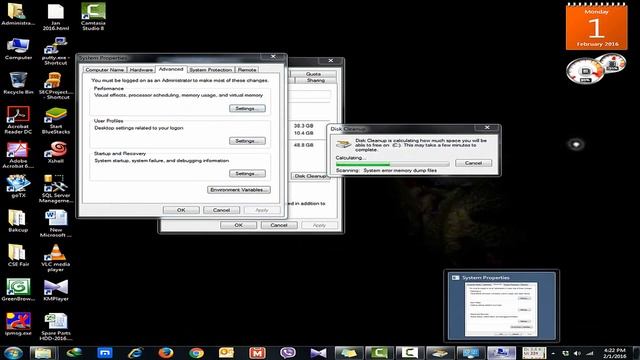Screen dimensions: 640x360
Task: Show hidden tray icons arrow
Action: pyautogui.click(x=553, y=353)
